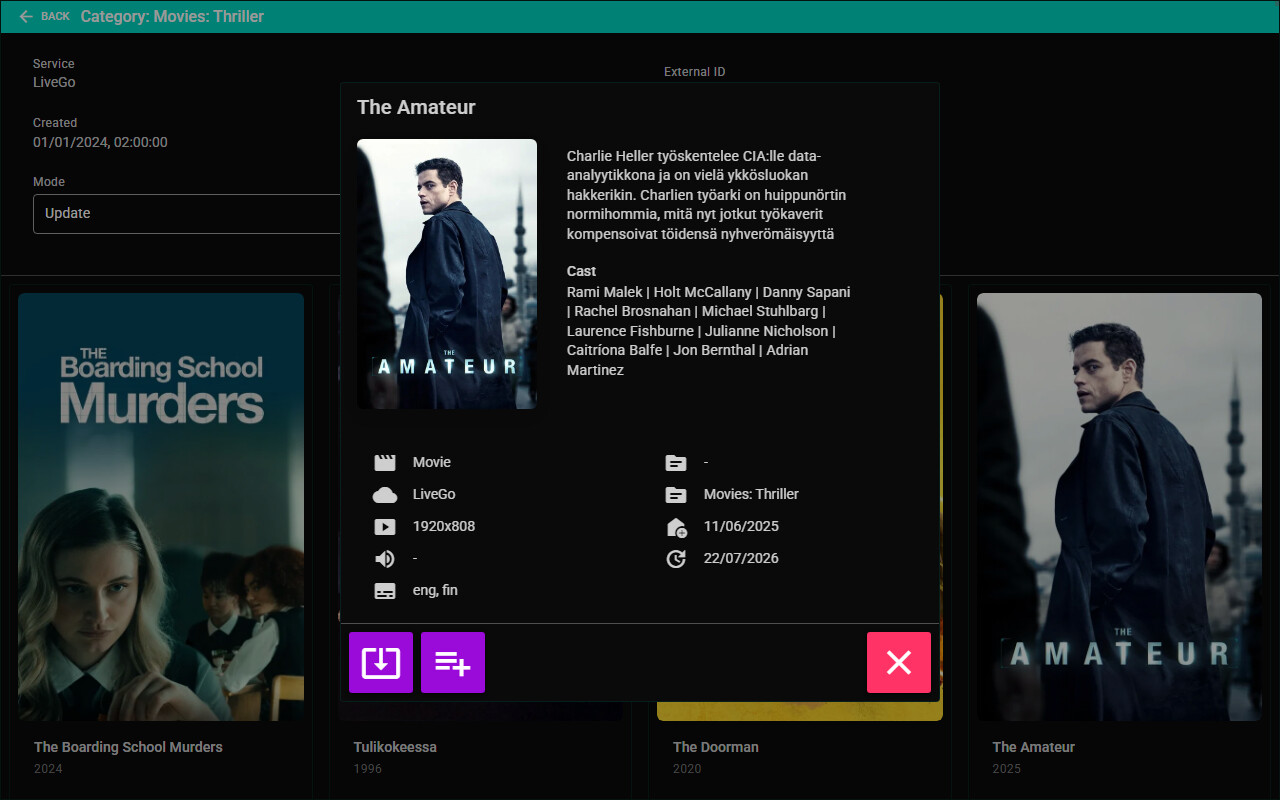Viewport: 1280px width, 800px height.
Task: Click the 2025 year under The Amateur card
Action: (x=1006, y=769)
